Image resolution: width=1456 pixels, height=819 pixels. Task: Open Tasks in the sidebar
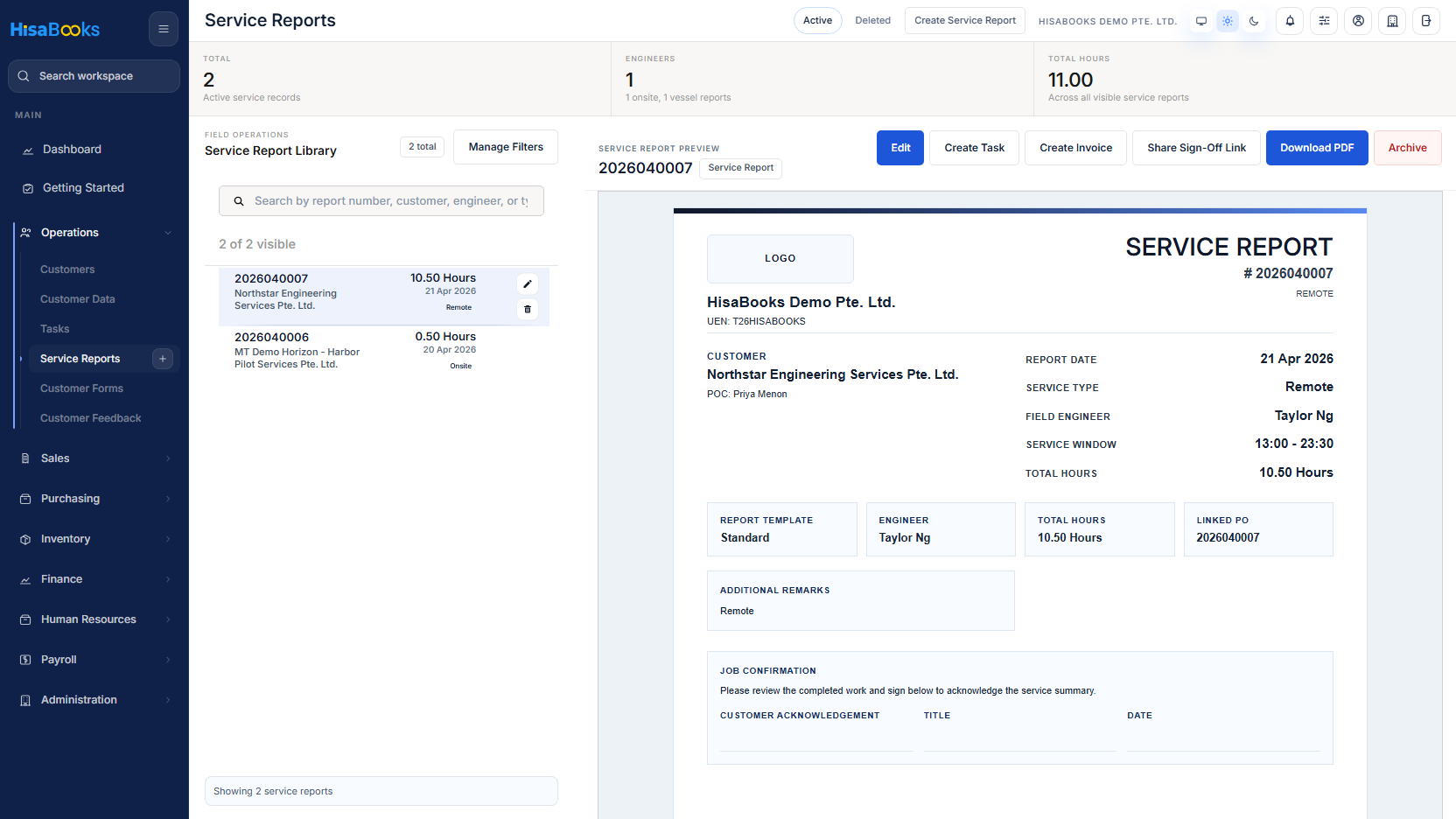55,329
